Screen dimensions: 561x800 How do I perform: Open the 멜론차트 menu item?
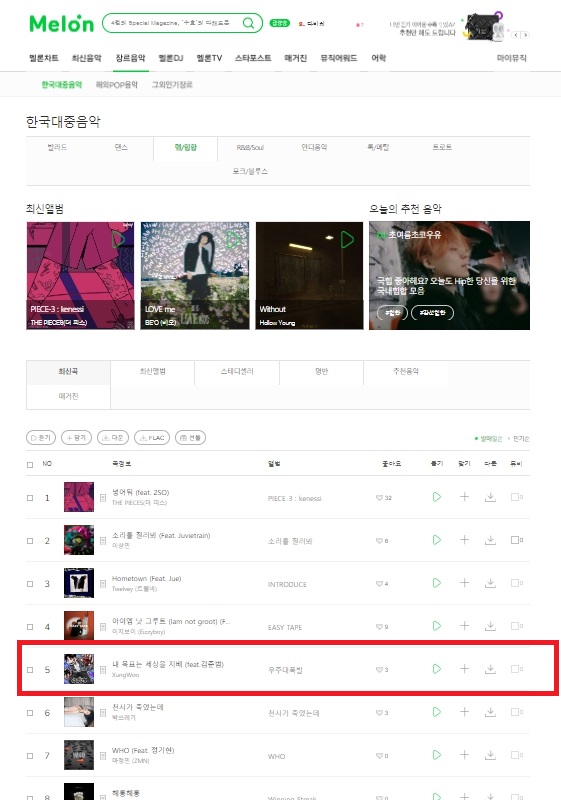pyautogui.click(x=44, y=58)
